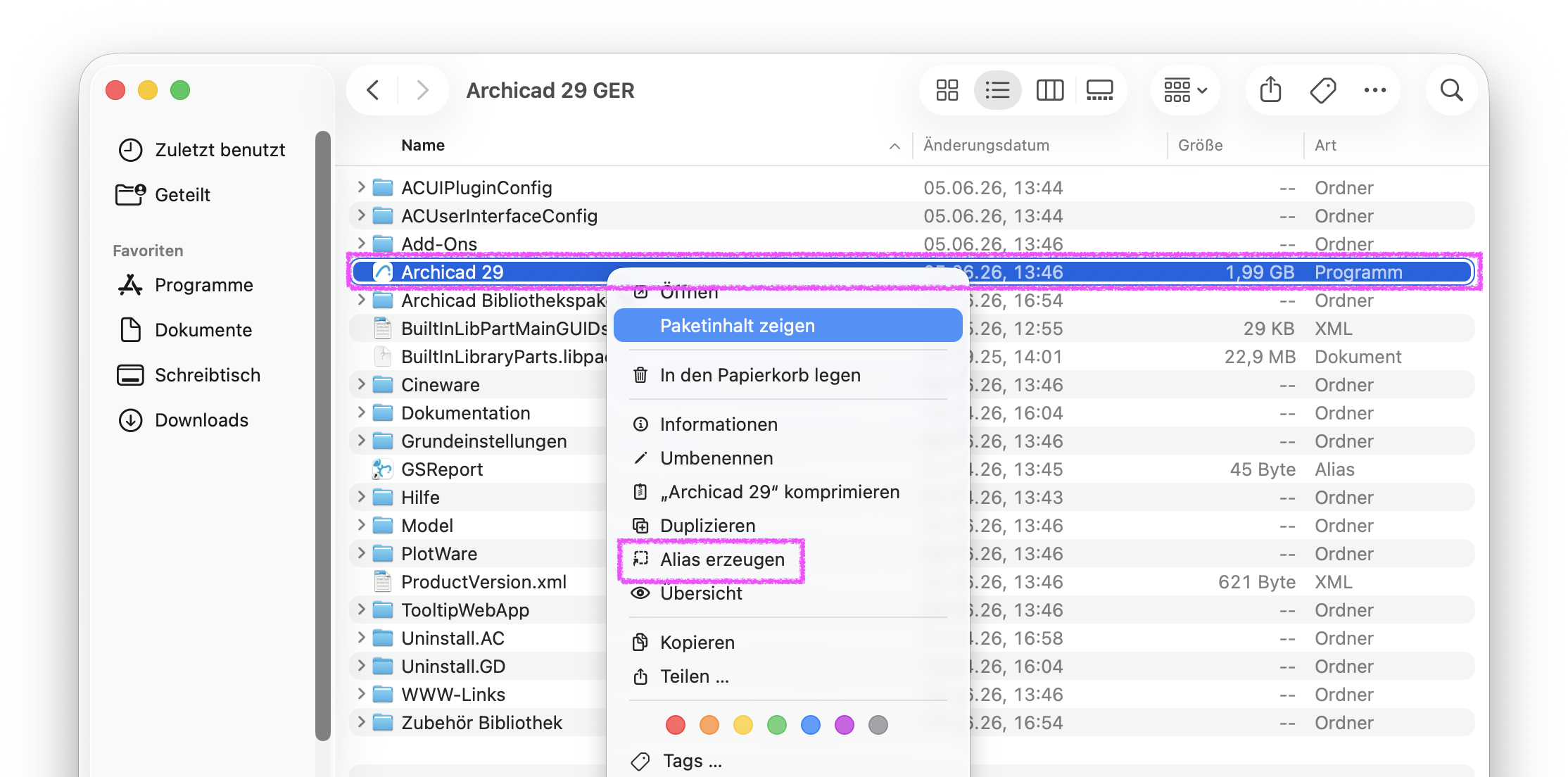Select the Uninstall.AC folder row
The image size is (1568, 777).
911,638
